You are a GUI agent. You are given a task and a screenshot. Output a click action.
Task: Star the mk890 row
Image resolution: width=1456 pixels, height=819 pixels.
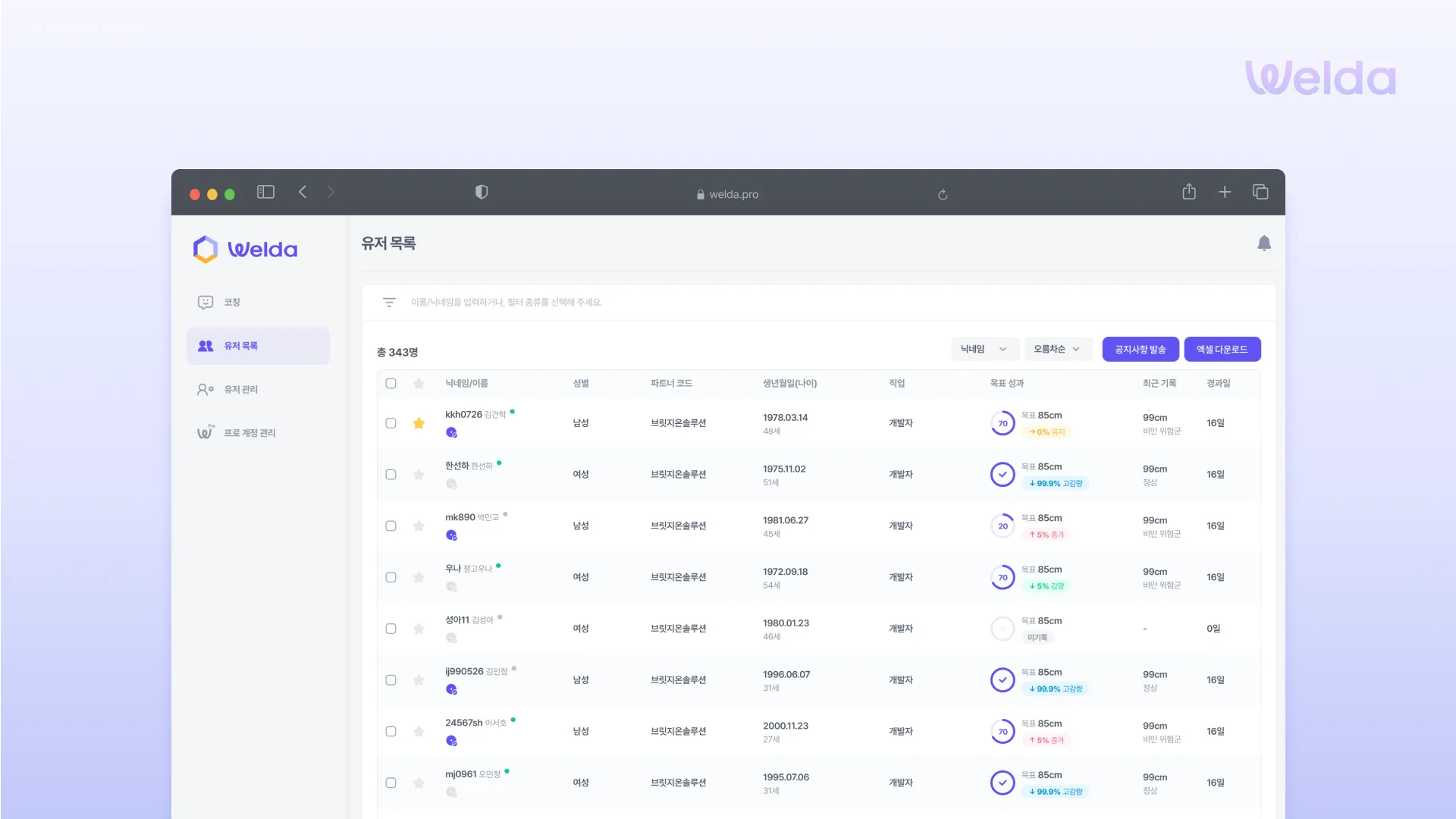point(419,526)
